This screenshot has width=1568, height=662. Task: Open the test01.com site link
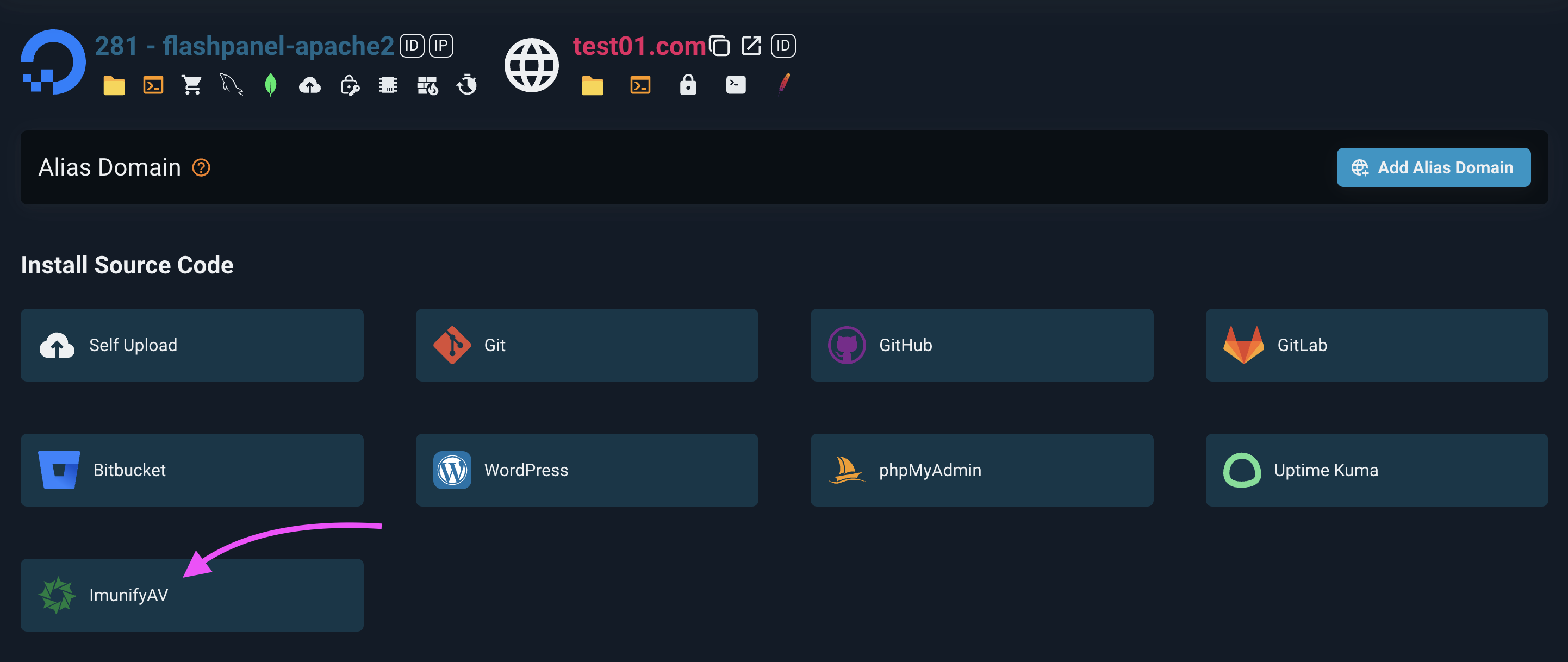(x=639, y=46)
